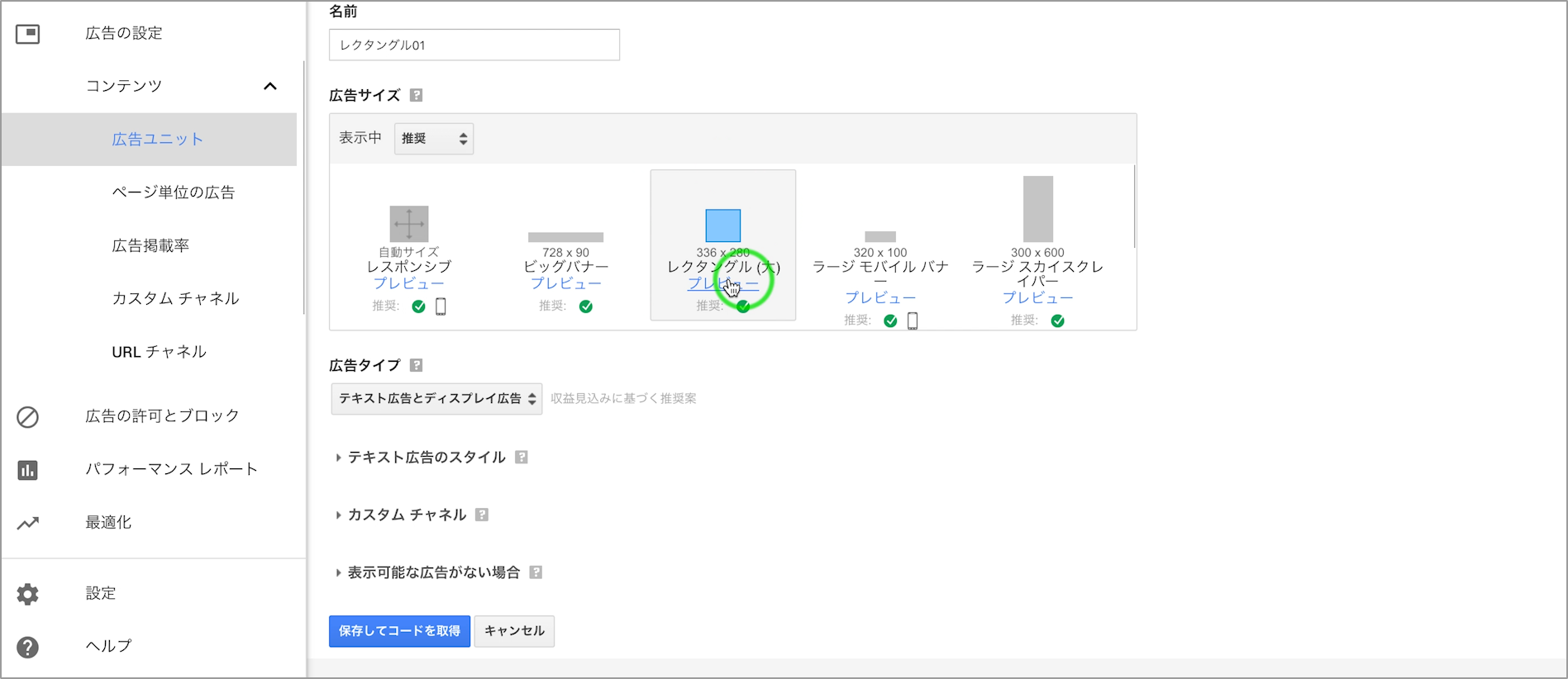The image size is (1568, 679).
Task: Open the テキスト広告とディスプレイ広告 ad type dropdown
Action: [x=436, y=399]
